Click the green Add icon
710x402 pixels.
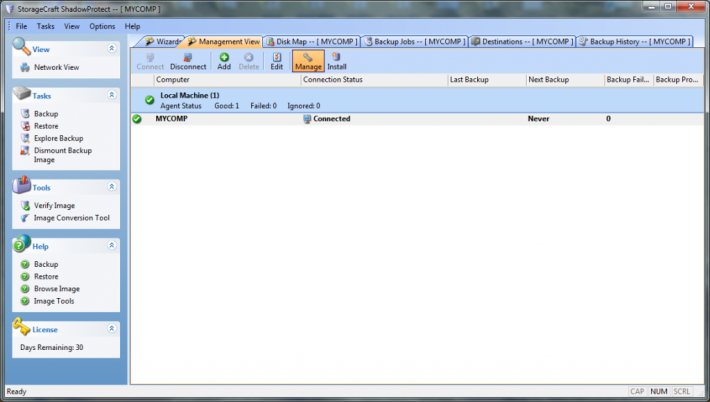click(224, 57)
